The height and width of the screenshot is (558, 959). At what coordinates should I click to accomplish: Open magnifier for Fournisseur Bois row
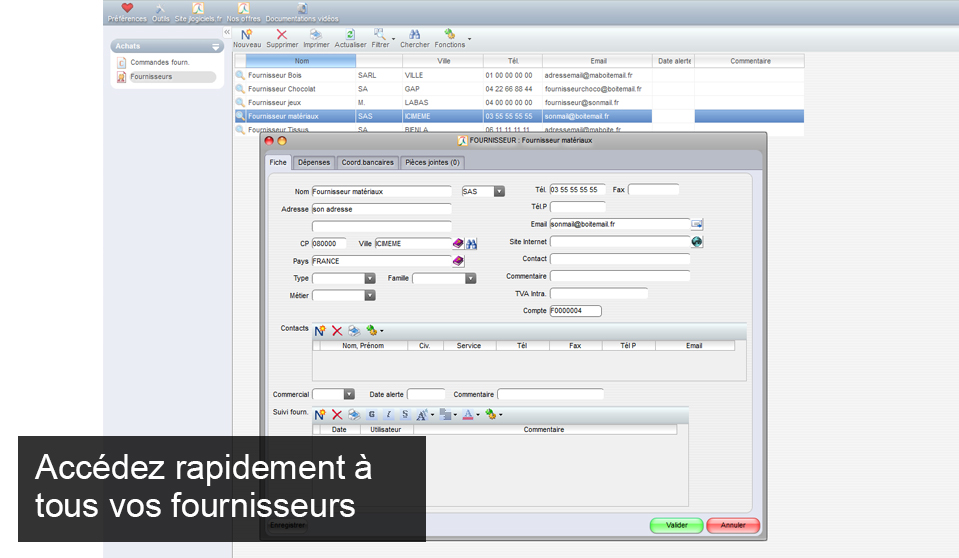240,75
